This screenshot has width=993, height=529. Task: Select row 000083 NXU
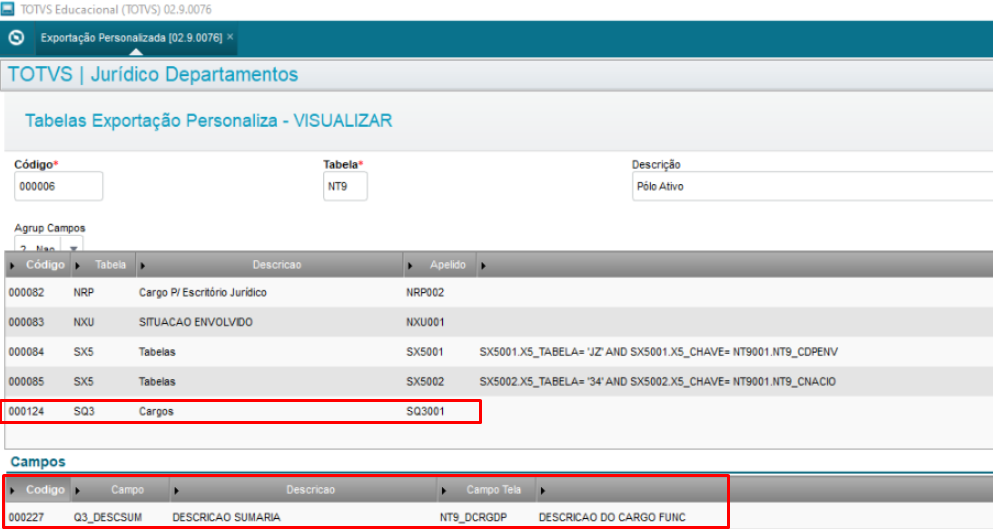pyautogui.click(x=498, y=322)
